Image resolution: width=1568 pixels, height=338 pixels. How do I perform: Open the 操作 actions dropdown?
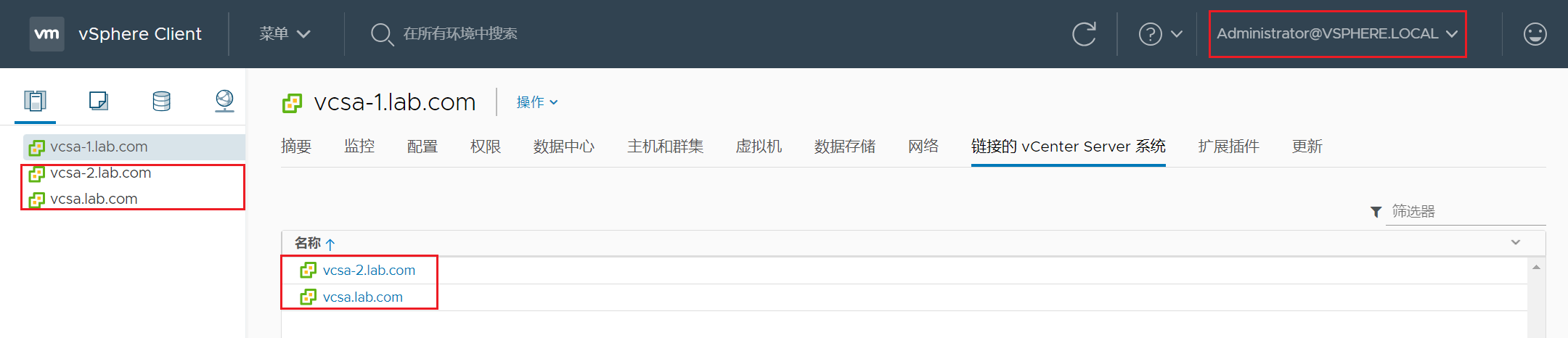(x=537, y=102)
